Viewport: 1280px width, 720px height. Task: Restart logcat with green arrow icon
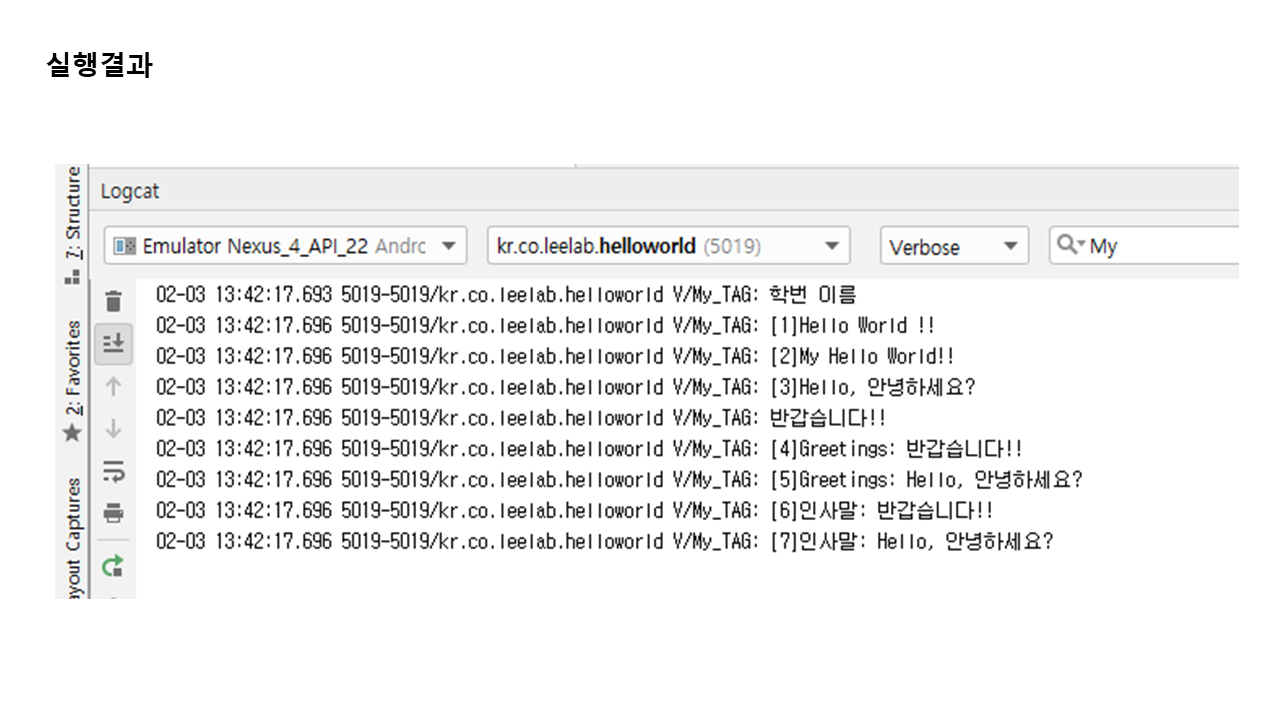114,566
